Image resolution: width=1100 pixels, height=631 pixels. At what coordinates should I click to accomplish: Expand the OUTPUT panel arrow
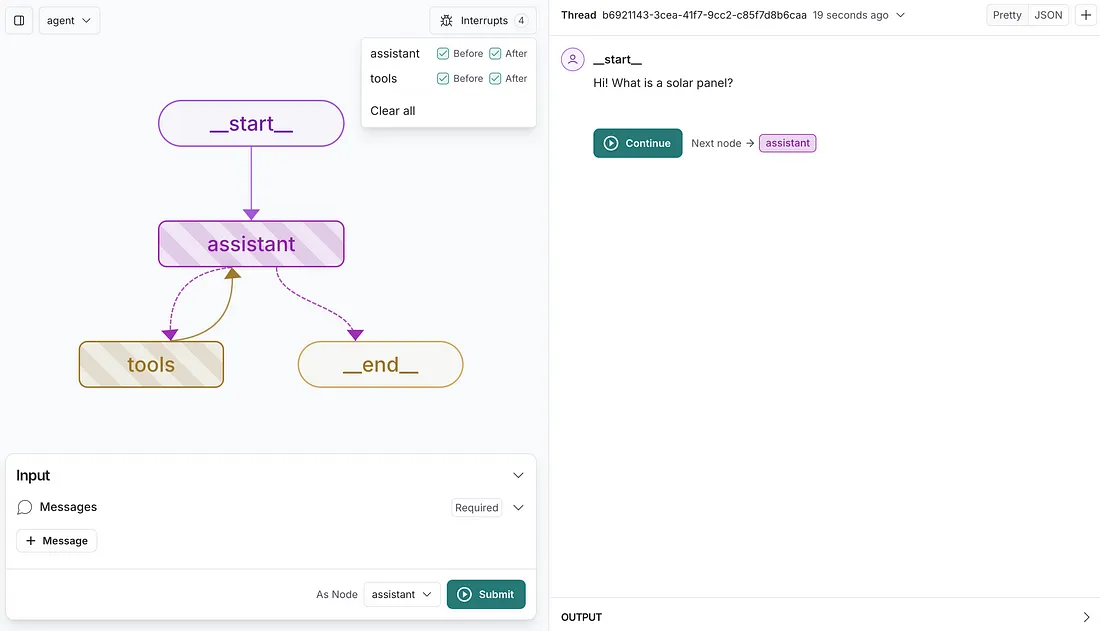coord(1086,617)
